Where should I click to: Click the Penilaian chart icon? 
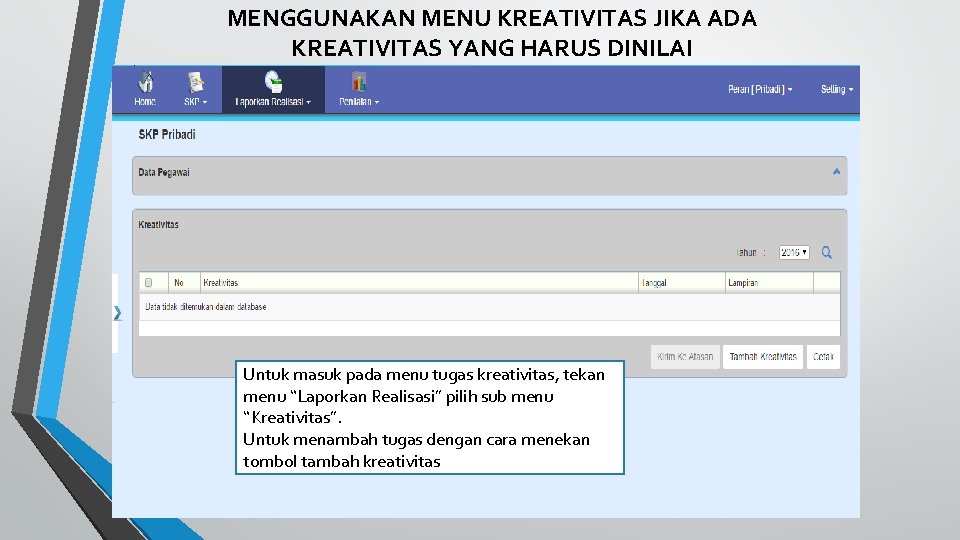(359, 81)
